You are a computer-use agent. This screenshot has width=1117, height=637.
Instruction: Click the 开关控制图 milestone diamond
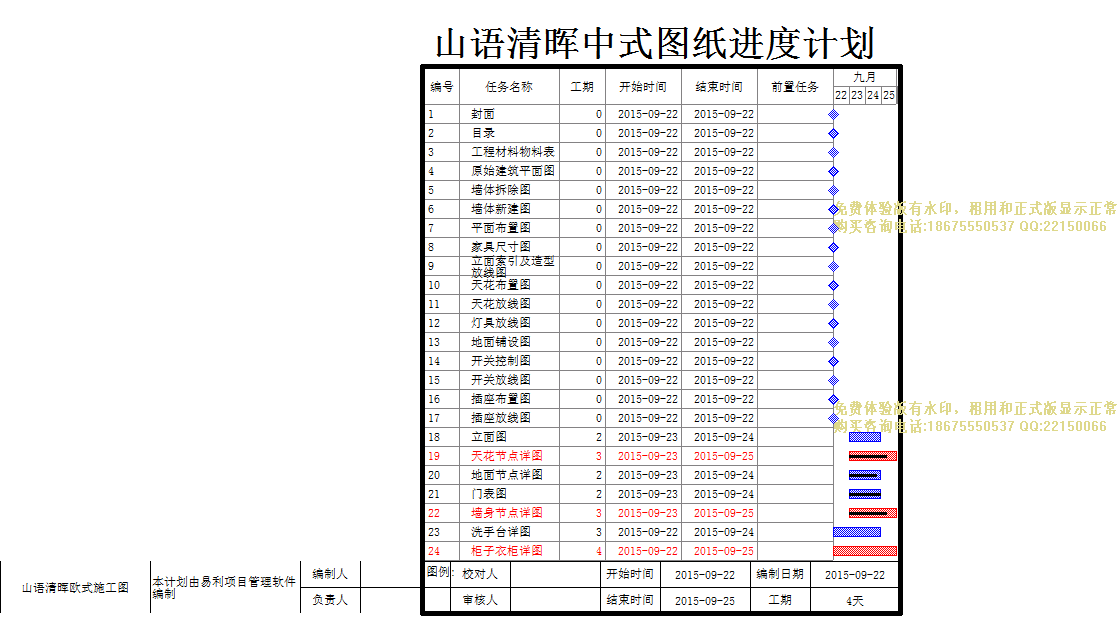click(x=833, y=361)
